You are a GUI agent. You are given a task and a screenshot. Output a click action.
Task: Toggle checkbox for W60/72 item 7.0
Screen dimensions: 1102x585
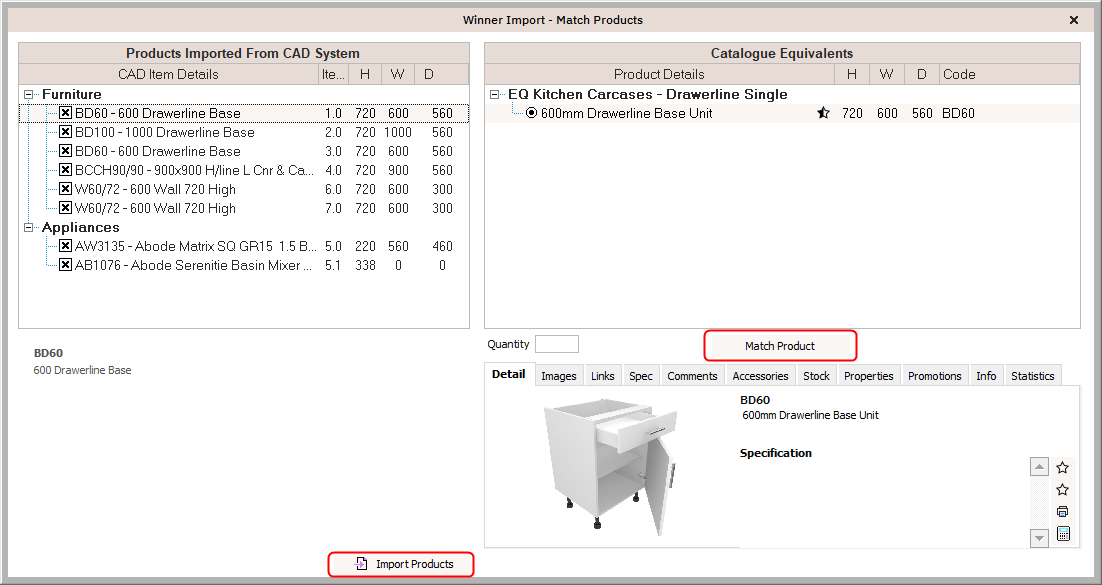coord(65,208)
